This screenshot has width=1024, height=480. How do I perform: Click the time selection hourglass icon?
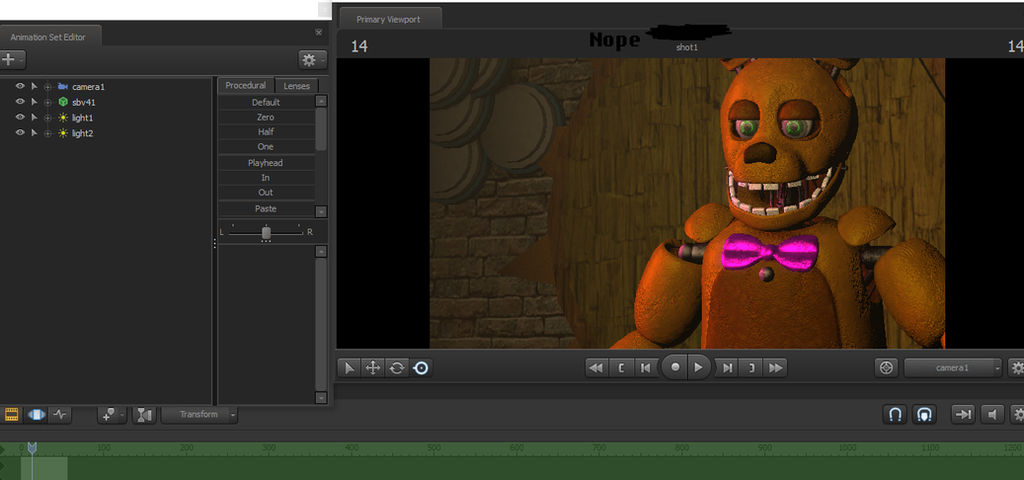tap(144, 414)
